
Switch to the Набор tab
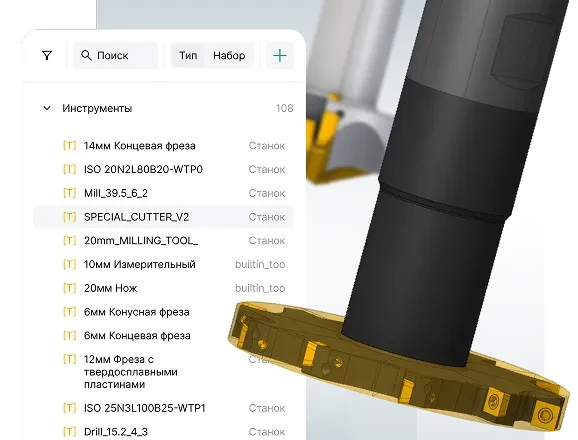point(229,56)
